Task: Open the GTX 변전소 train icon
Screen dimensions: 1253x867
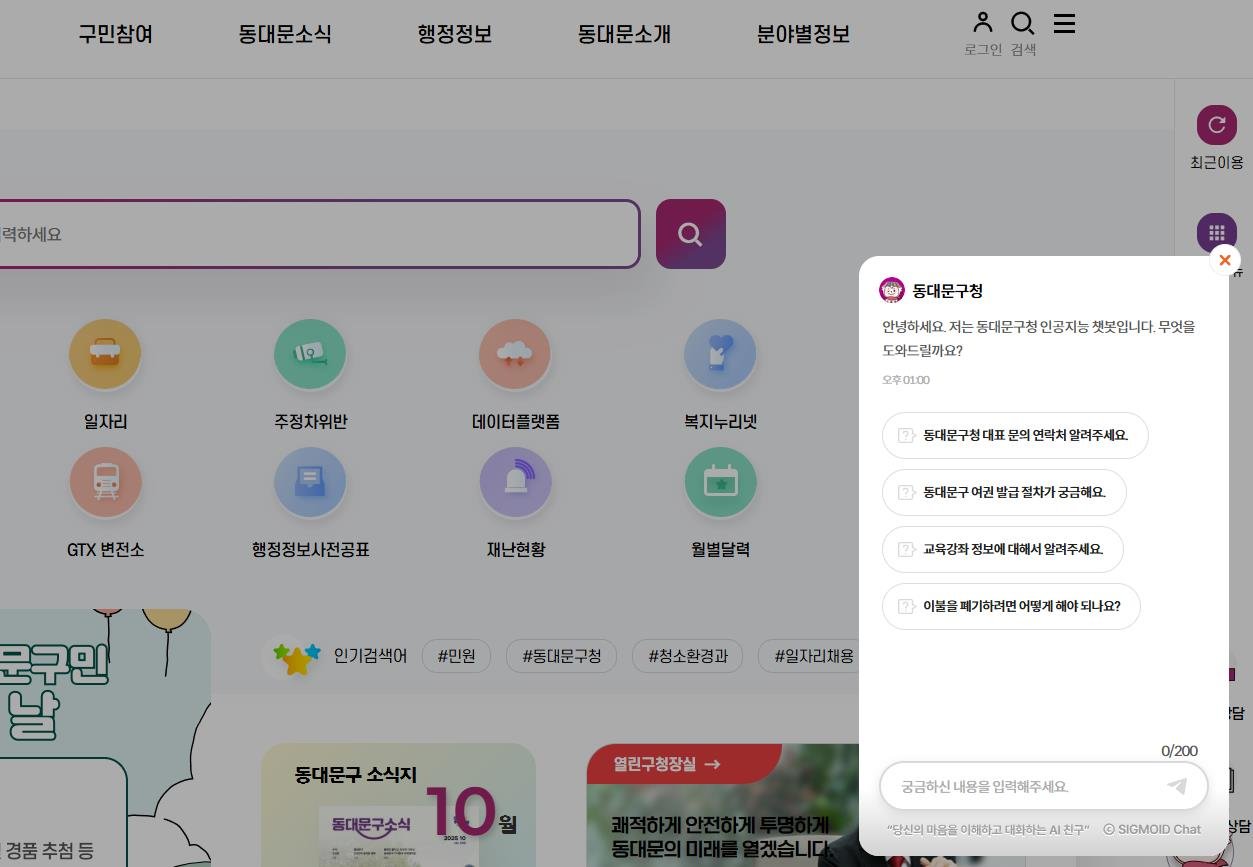Action: (x=105, y=483)
